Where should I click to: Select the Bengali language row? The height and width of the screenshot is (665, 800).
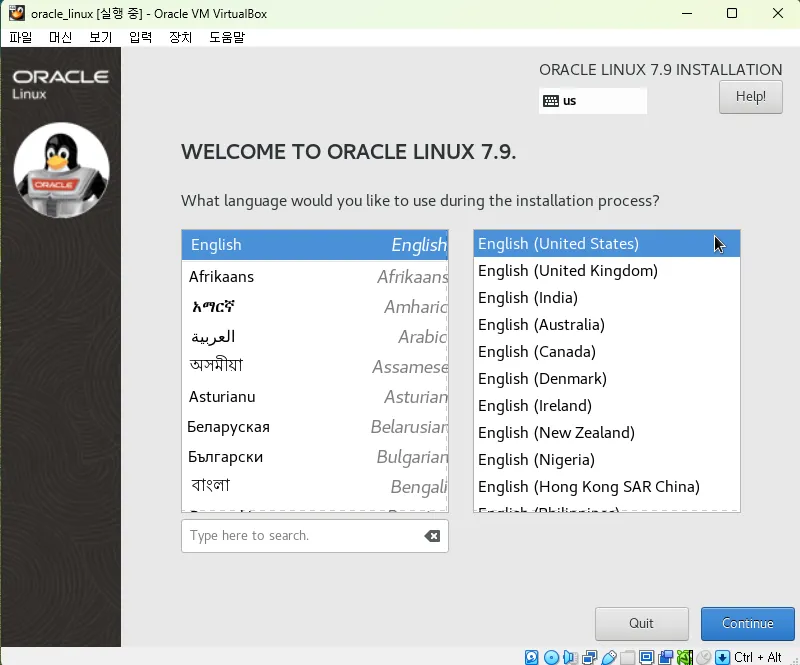coord(315,486)
